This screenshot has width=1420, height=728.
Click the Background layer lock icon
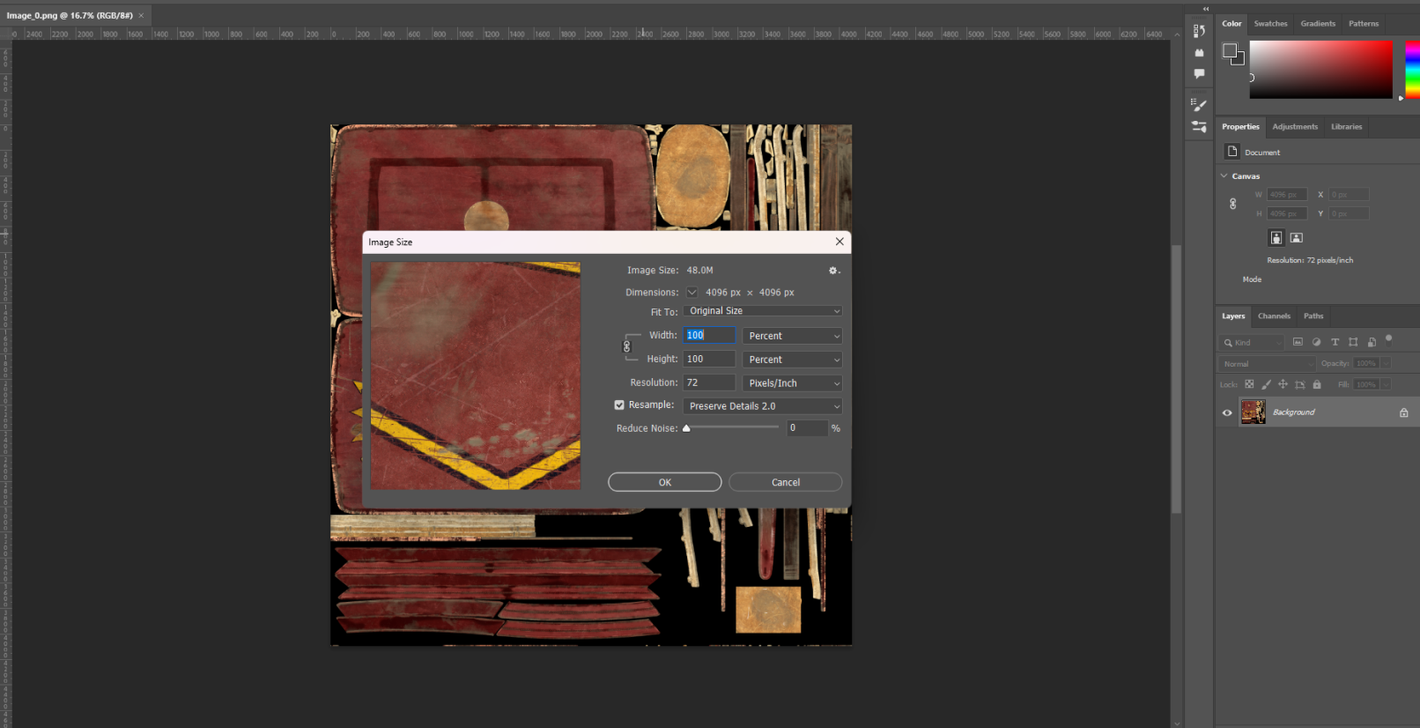point(1404,412)
